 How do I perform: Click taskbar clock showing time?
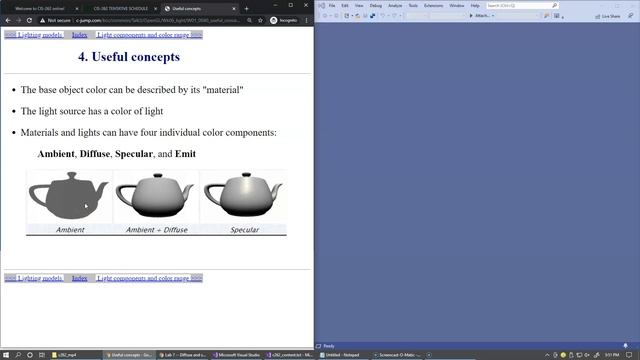click(x=612, y=355)
